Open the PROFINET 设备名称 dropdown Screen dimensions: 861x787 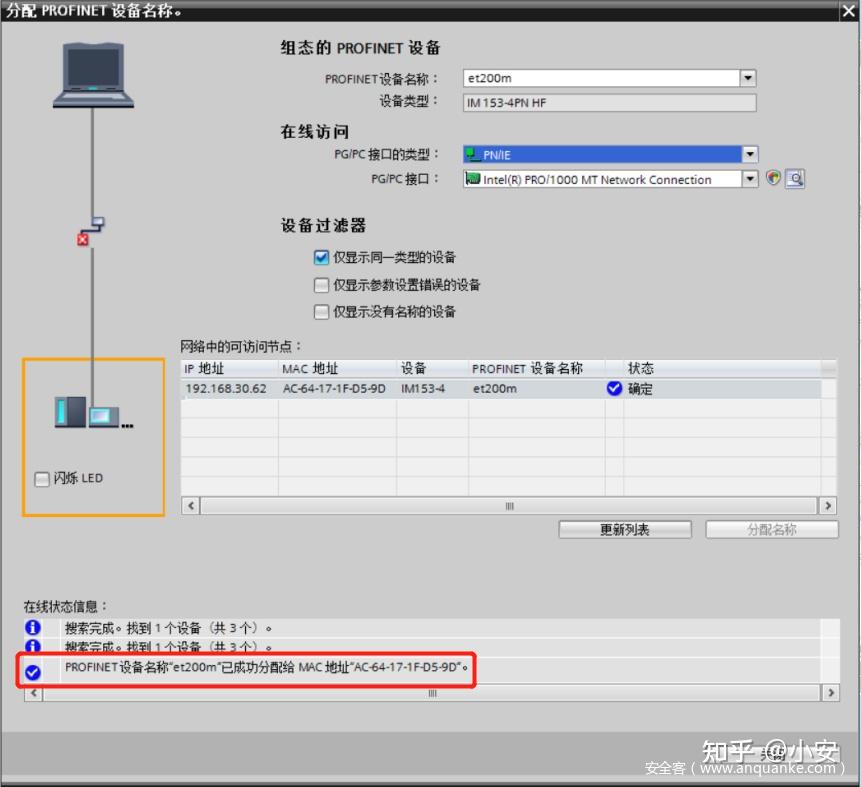(x=746, y=77)
